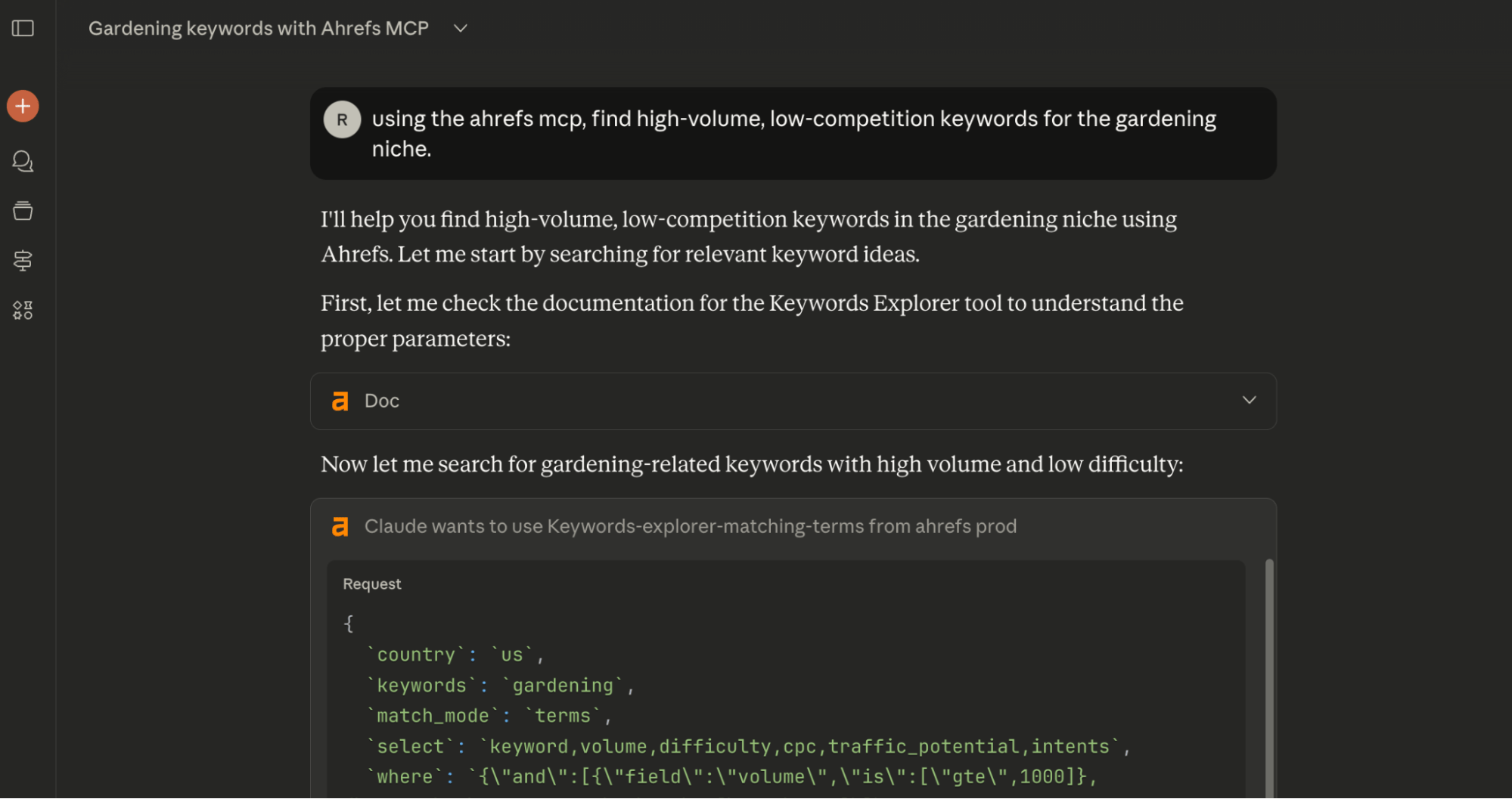Open the conversation title dropdown chevron
Image resolution: width=1512 pixels, height=799 pixels.
460,29
